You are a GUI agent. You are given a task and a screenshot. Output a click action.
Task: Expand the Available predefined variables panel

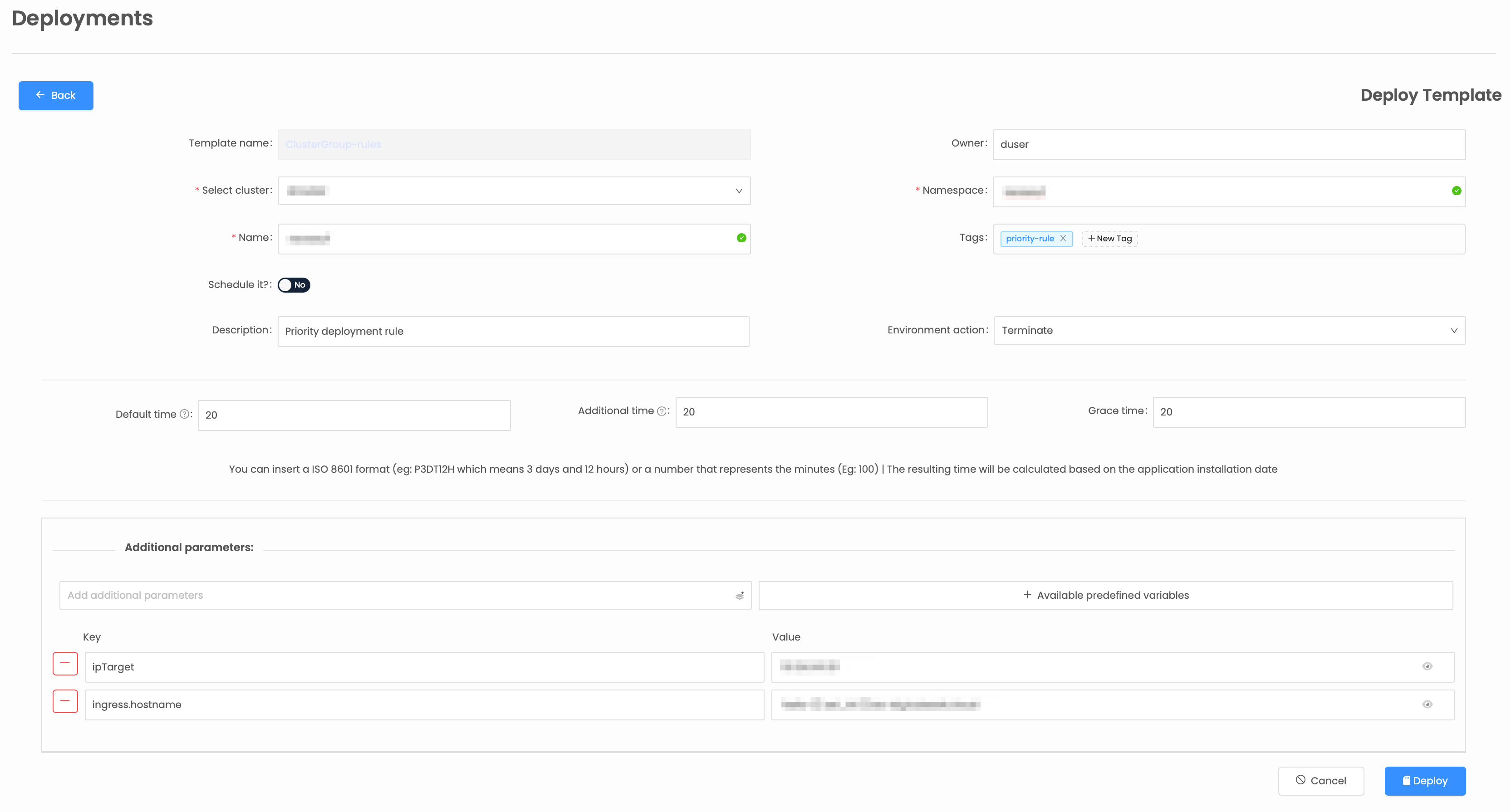tap(1106, 595)
